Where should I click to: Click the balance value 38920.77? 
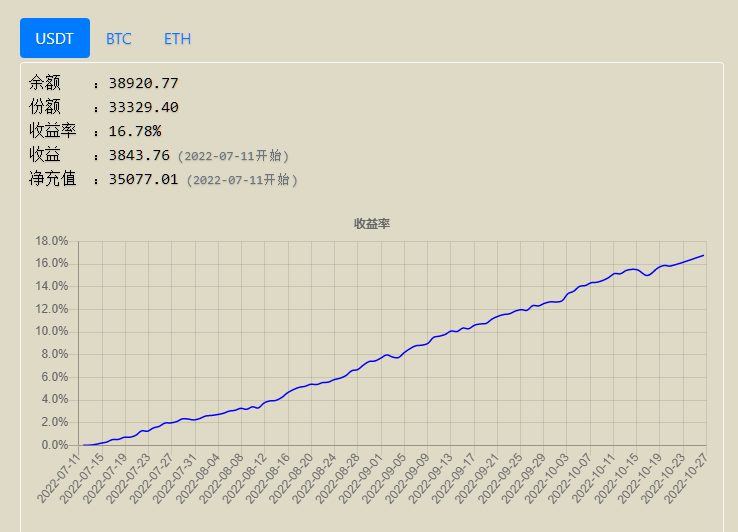click(x=144, y=83)
